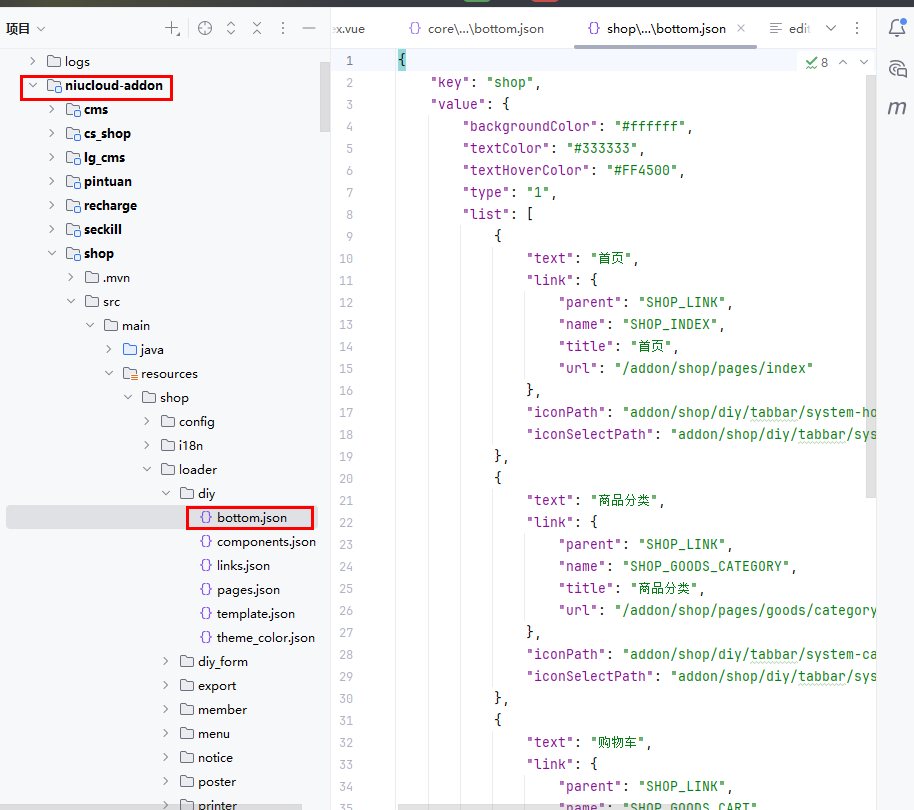Open the Maven tool window icon
Viewport: 914px width, 810px height.
coord(897,107)
